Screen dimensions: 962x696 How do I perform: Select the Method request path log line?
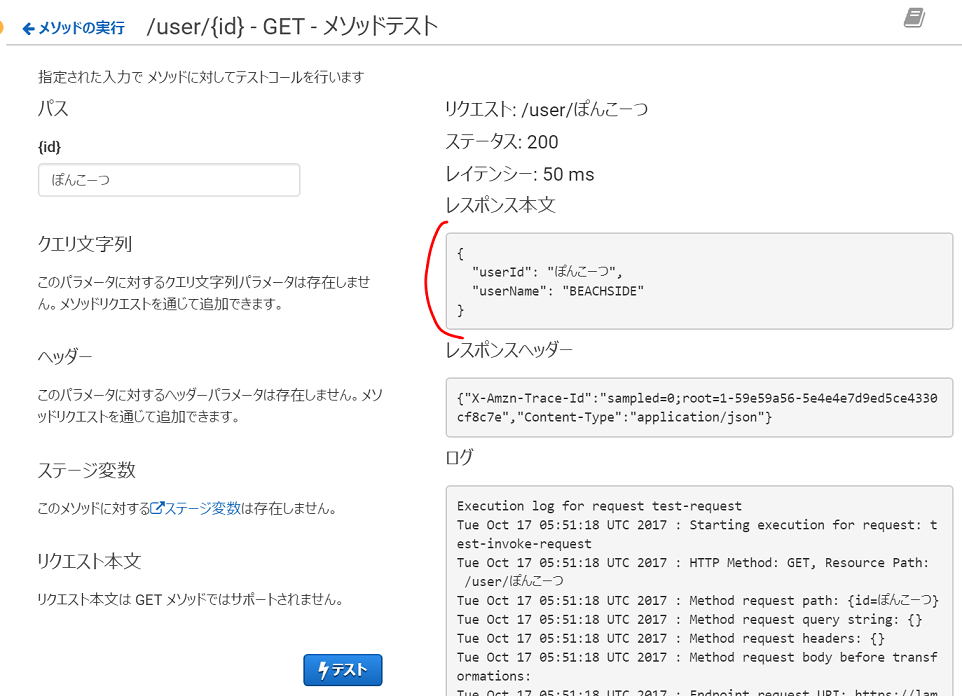(698, 600)
